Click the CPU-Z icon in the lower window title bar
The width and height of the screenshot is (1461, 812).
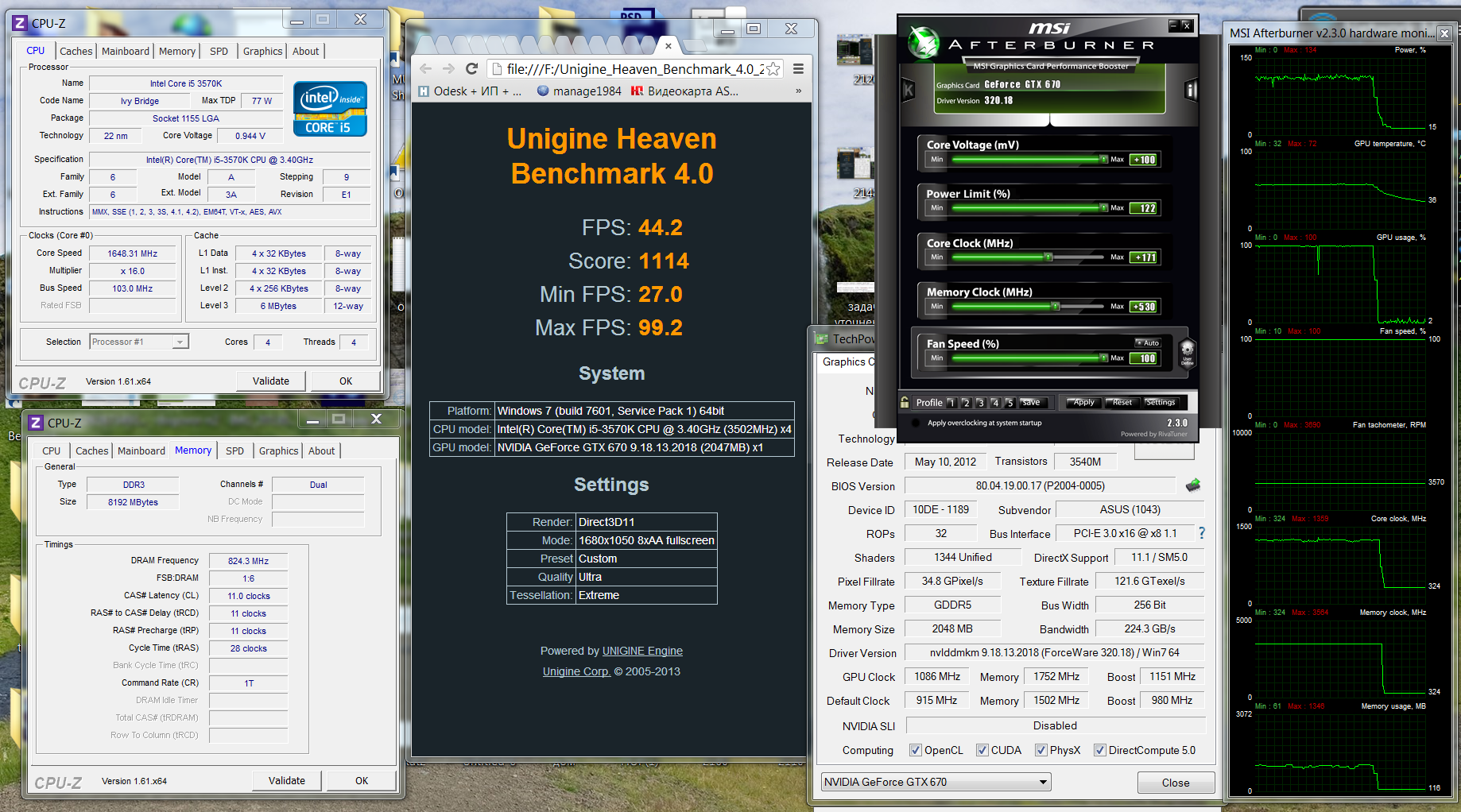coord(37,423)
